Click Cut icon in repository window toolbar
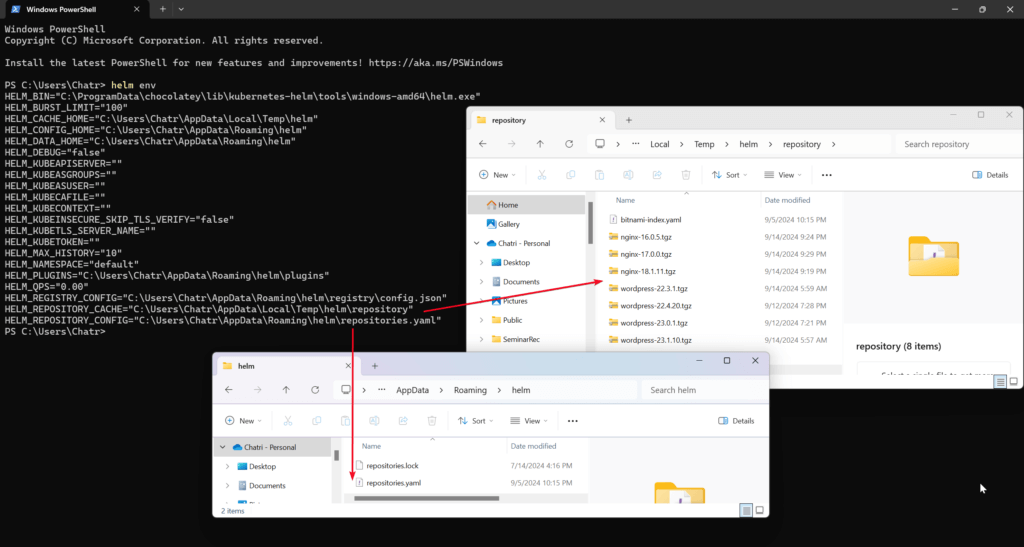Screen dimensions: 1024x547 pos(541,175)
